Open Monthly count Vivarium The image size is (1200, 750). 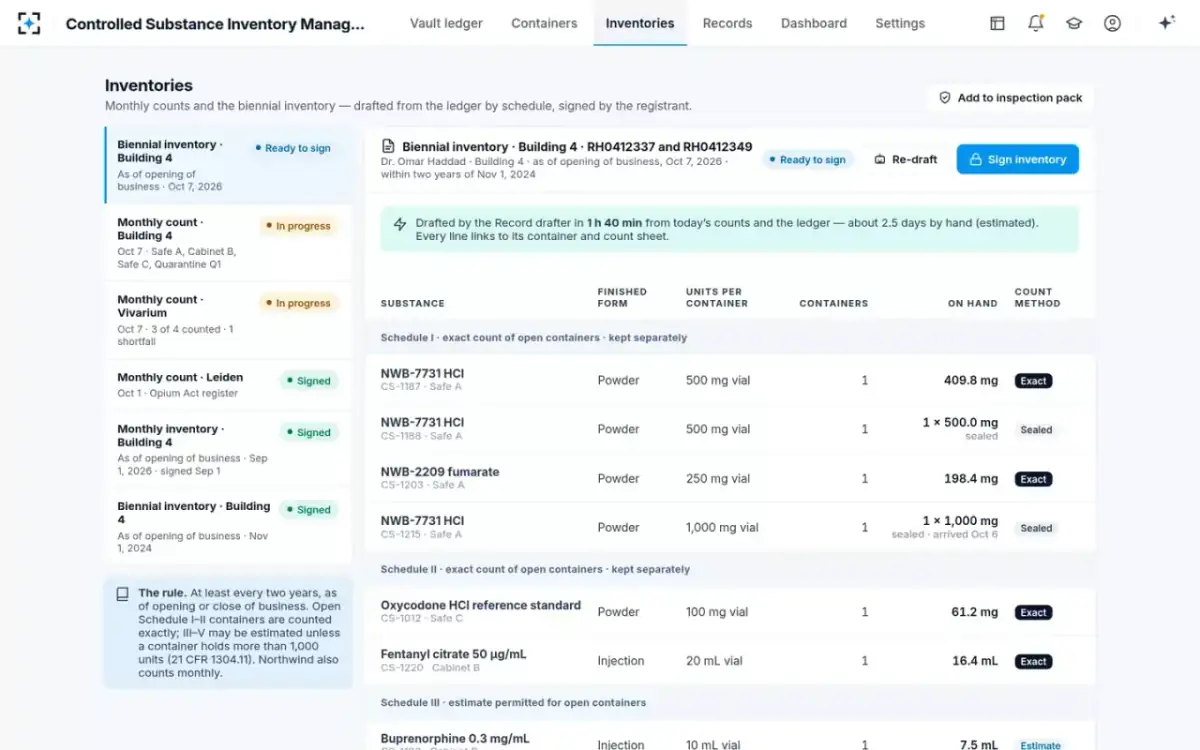point(228,320)
